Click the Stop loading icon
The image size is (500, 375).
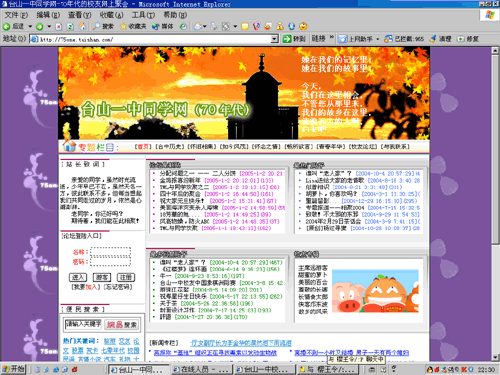coord(59,26)
